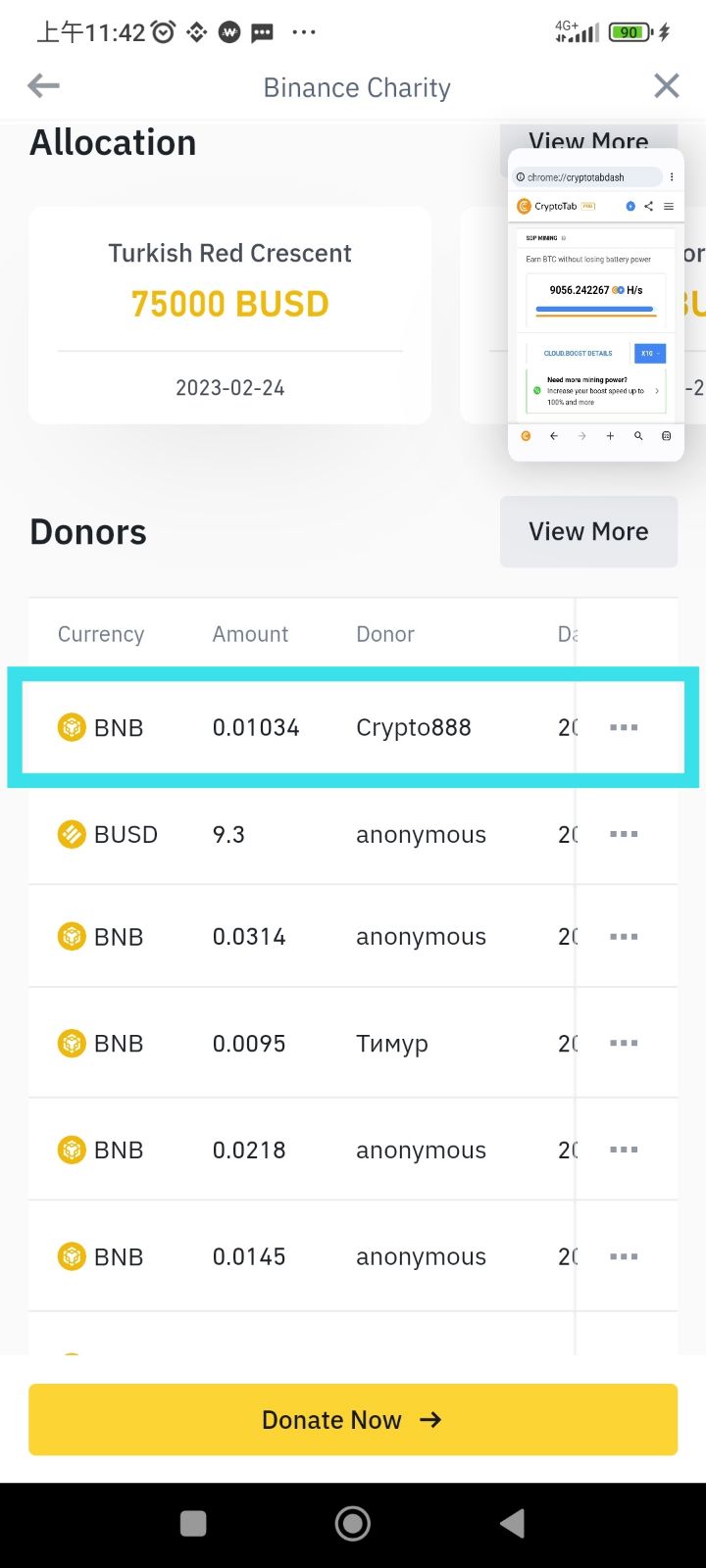Tap Android recent apps square button
706x1568 pixels.
tap(193, 1523)
